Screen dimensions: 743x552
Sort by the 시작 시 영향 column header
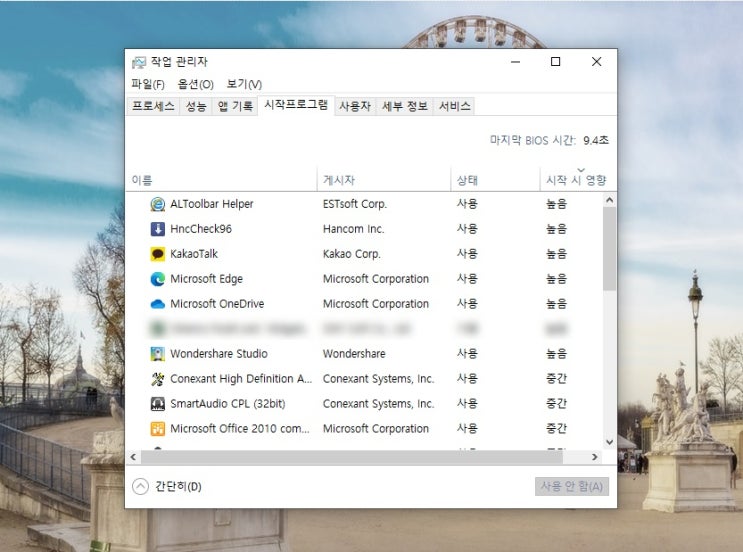click(576, 180)
